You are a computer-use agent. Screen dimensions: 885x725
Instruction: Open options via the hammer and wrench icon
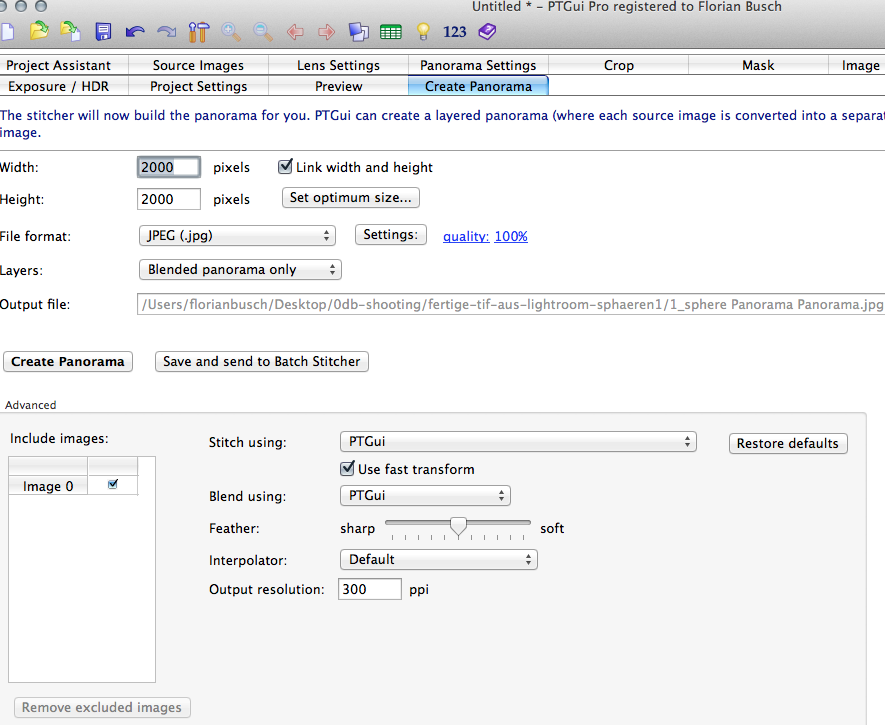click(x=198, y=31)
